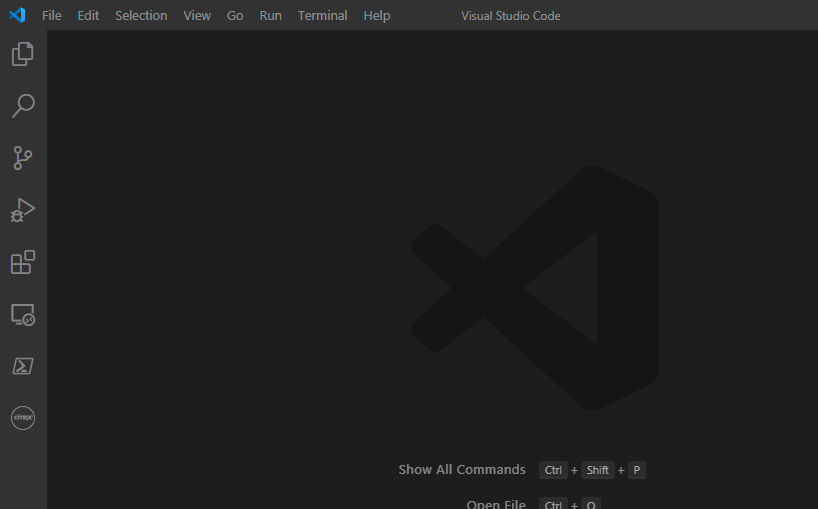Click the P key hint badge
818x509 pixels.
click(x=636, y=470)
